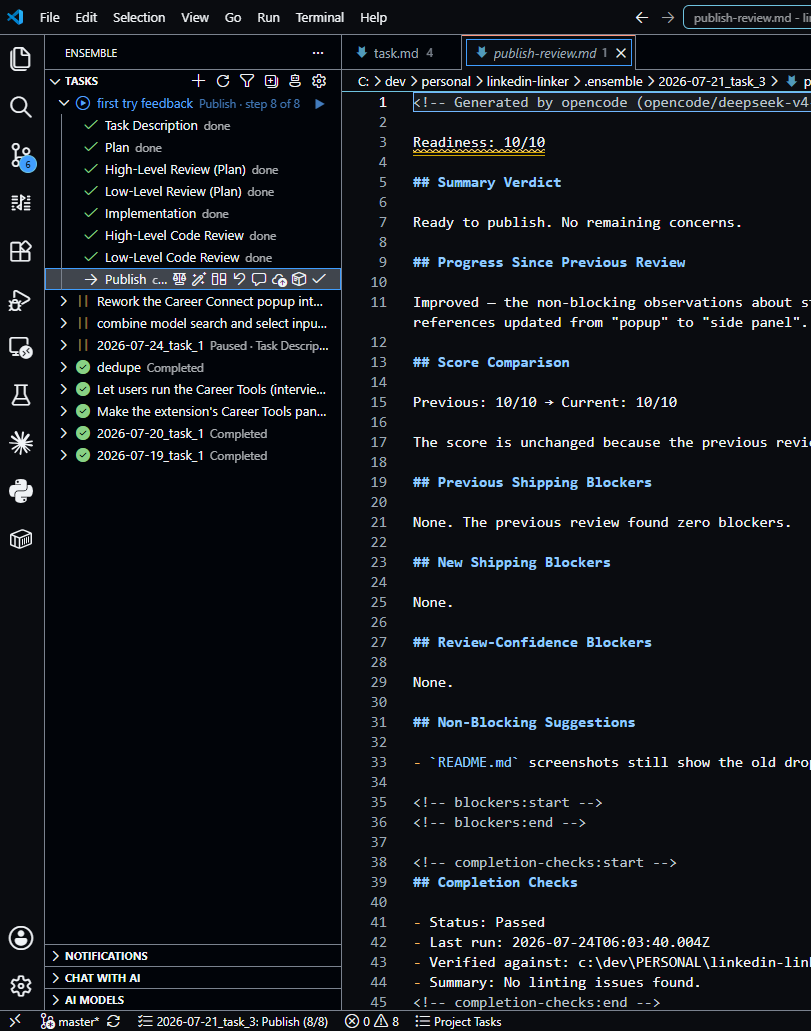Open Source Control view with badge 6
The width and height of the screenshot is (811, 1031).
coord(21,156)
